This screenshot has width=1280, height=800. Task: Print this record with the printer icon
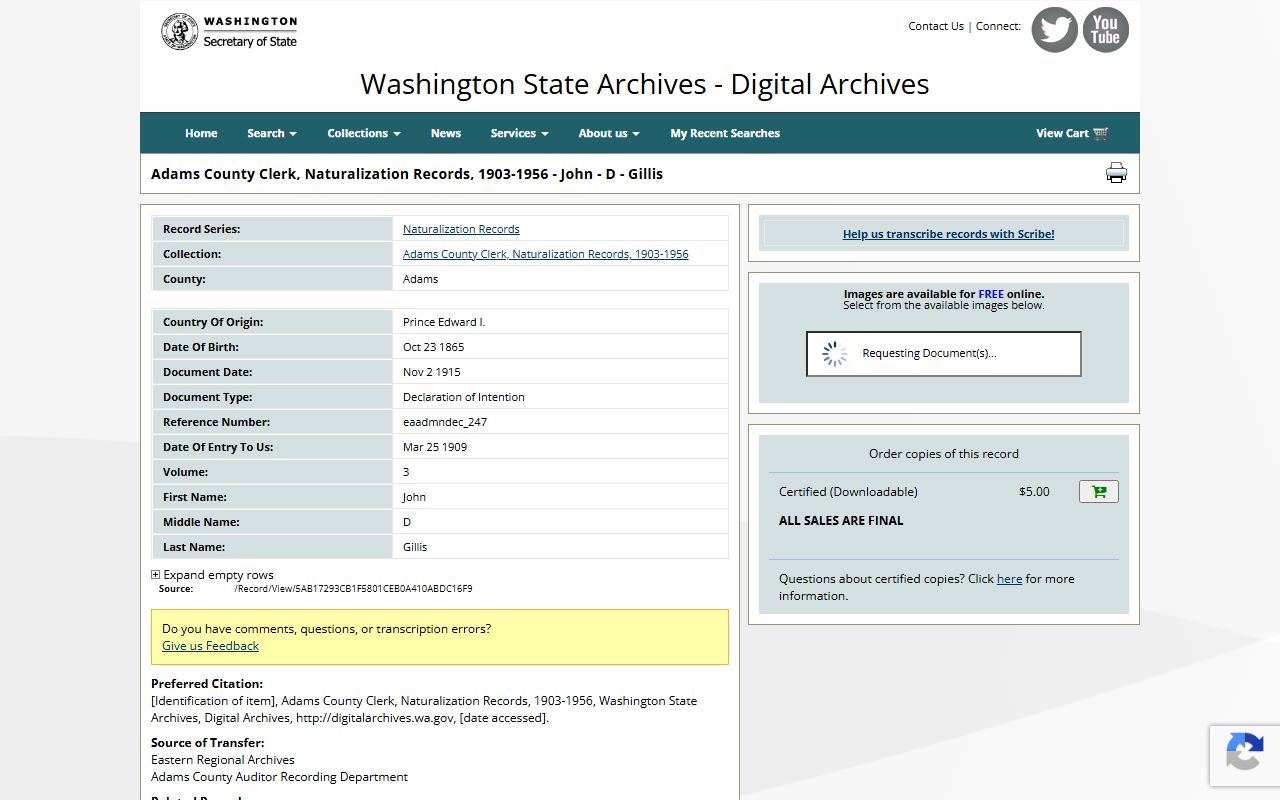tap(1116, 173)
